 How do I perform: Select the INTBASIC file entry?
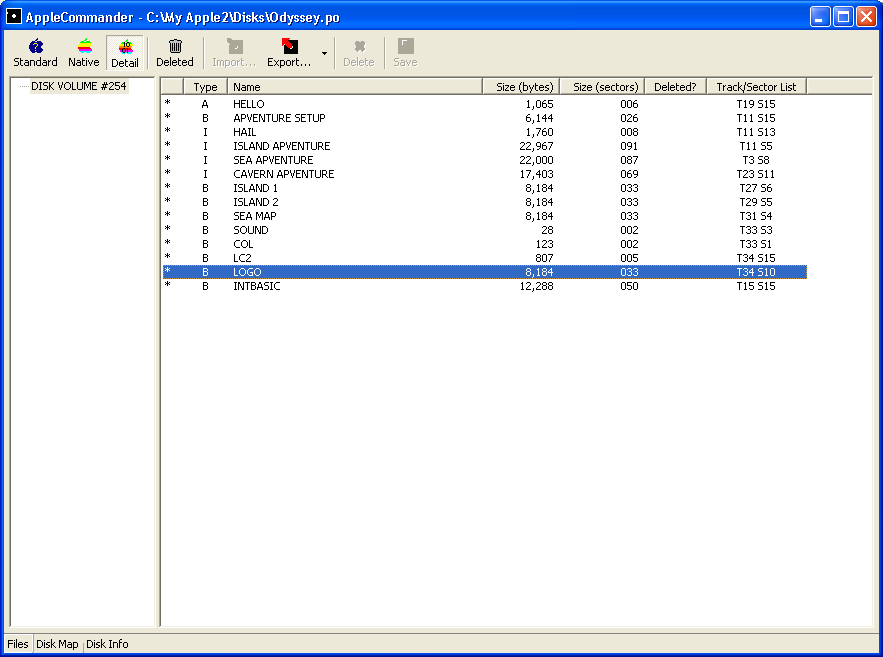[x=256, y=286]
